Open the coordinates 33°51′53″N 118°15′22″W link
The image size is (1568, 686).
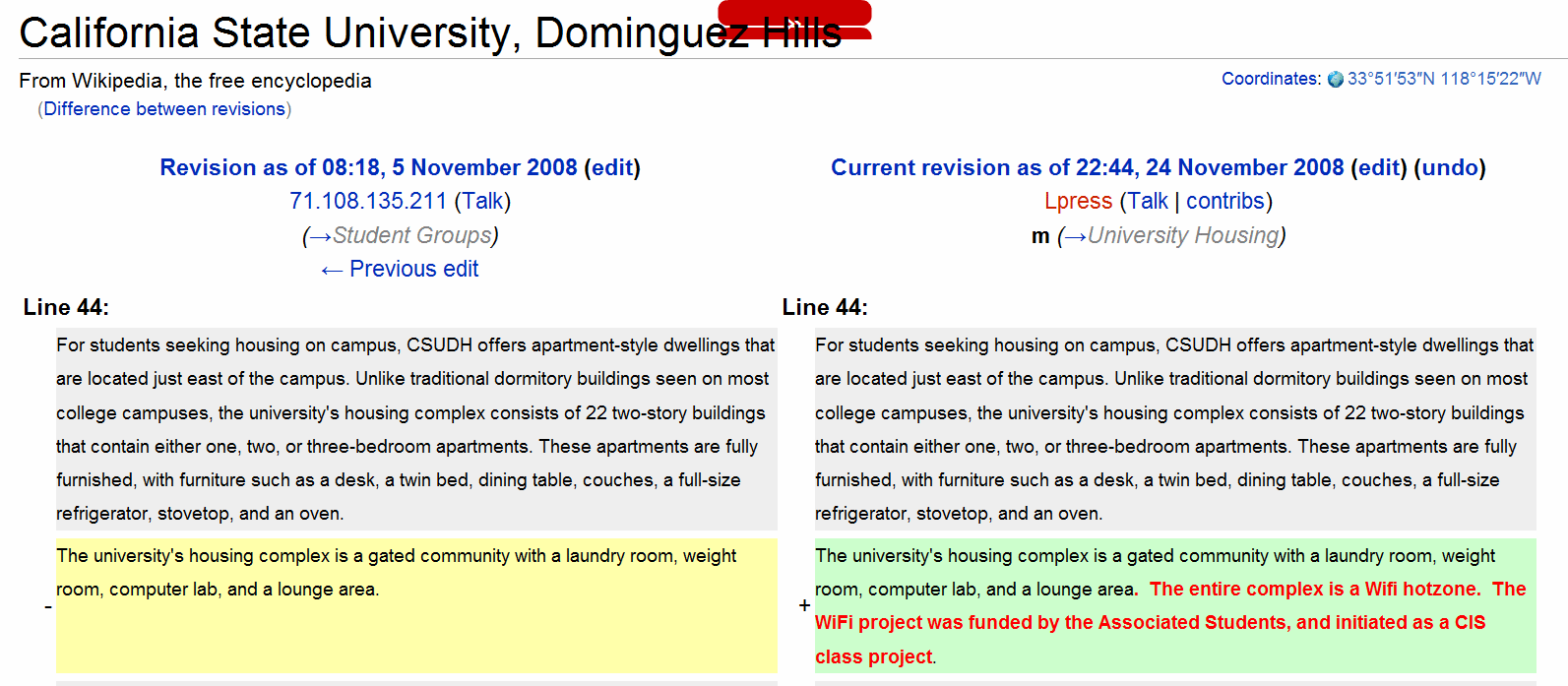click(x=1444, y=79)
